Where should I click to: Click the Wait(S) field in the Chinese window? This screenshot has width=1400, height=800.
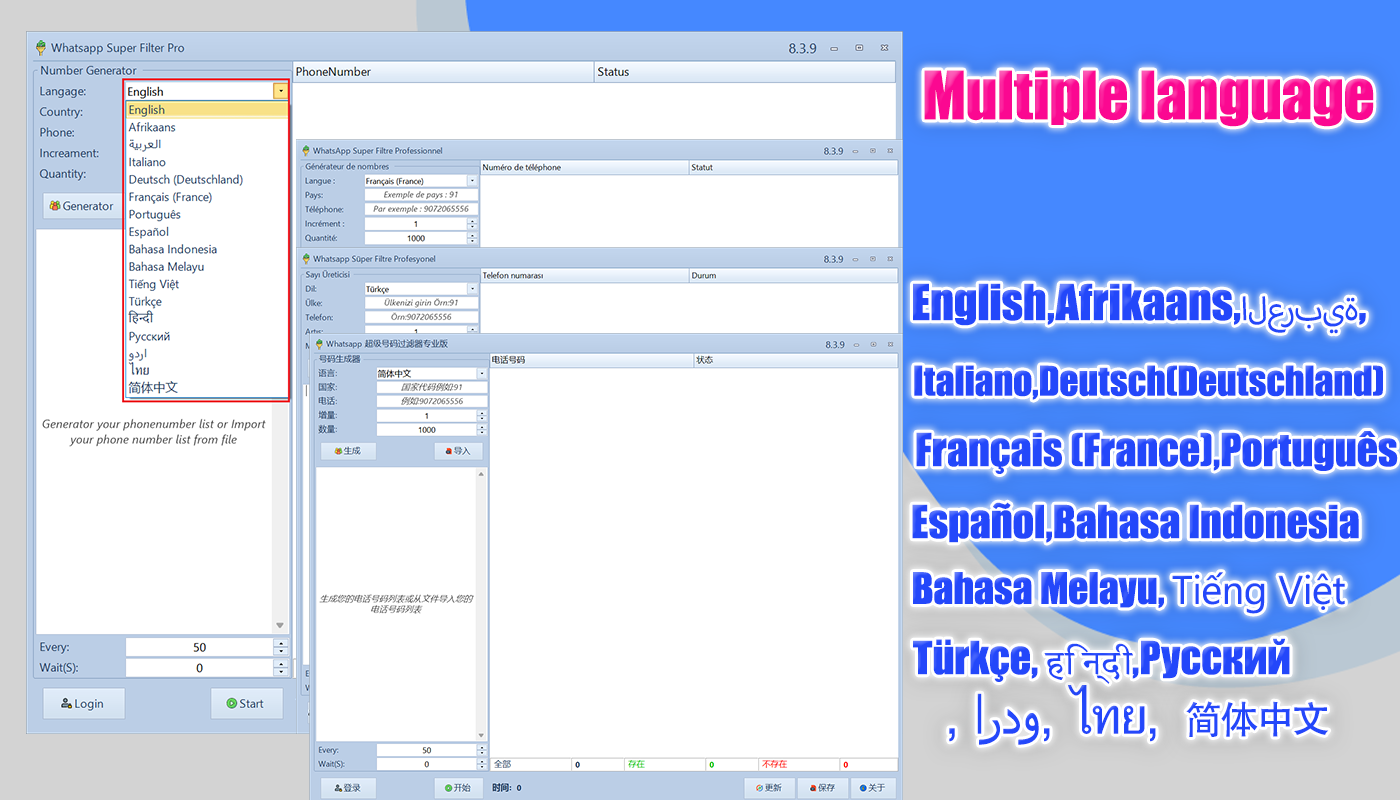coord(427,764)
